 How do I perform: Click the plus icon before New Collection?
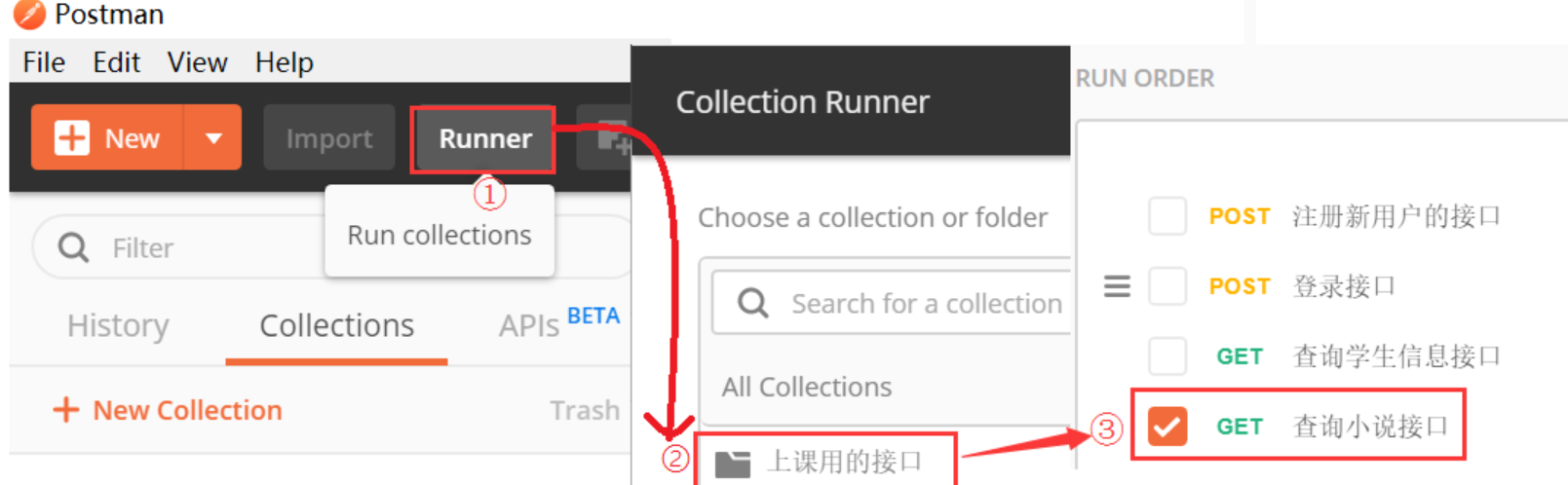tap(65, 410)
